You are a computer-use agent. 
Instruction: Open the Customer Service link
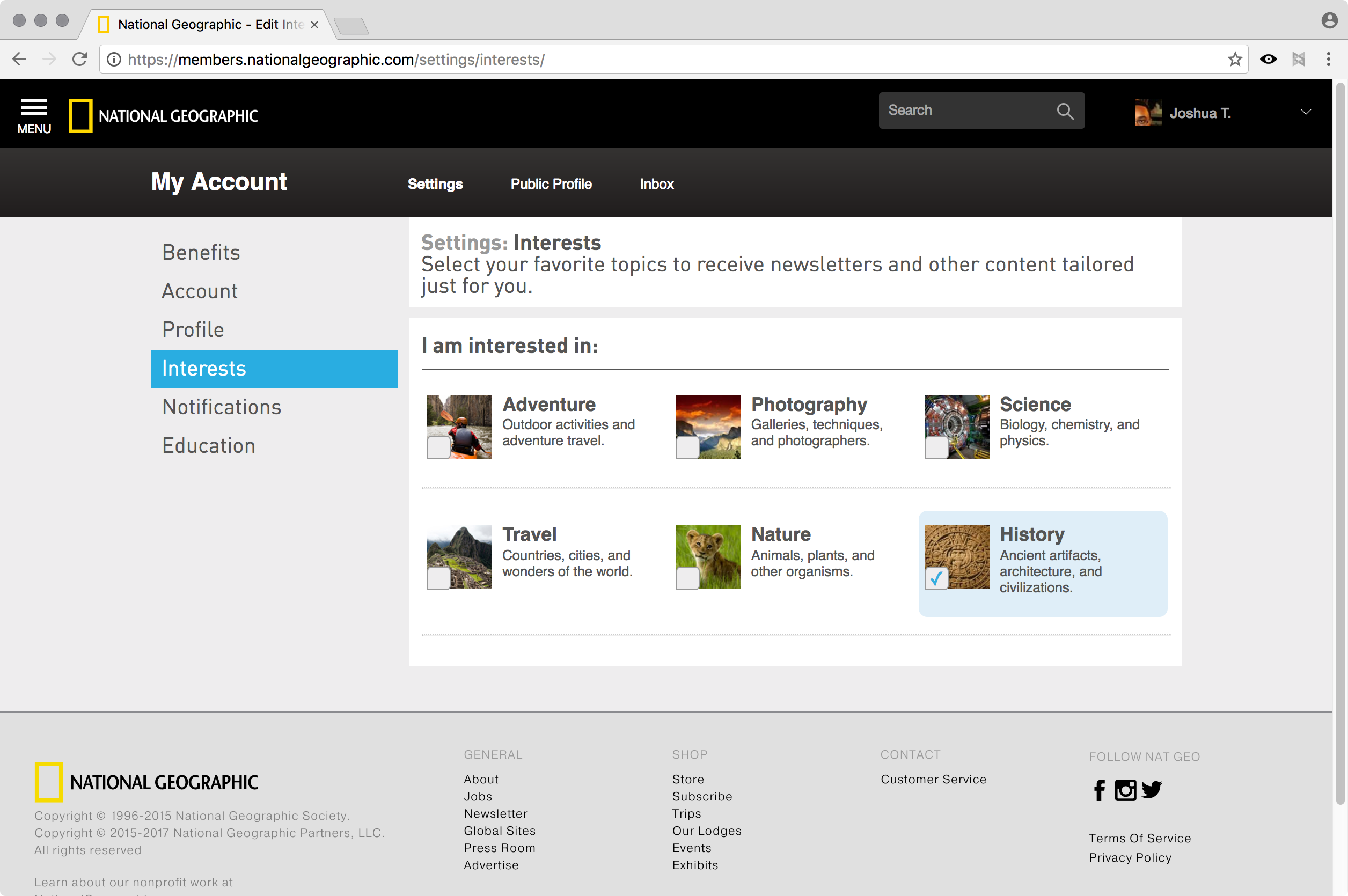(x=933, y=779)
